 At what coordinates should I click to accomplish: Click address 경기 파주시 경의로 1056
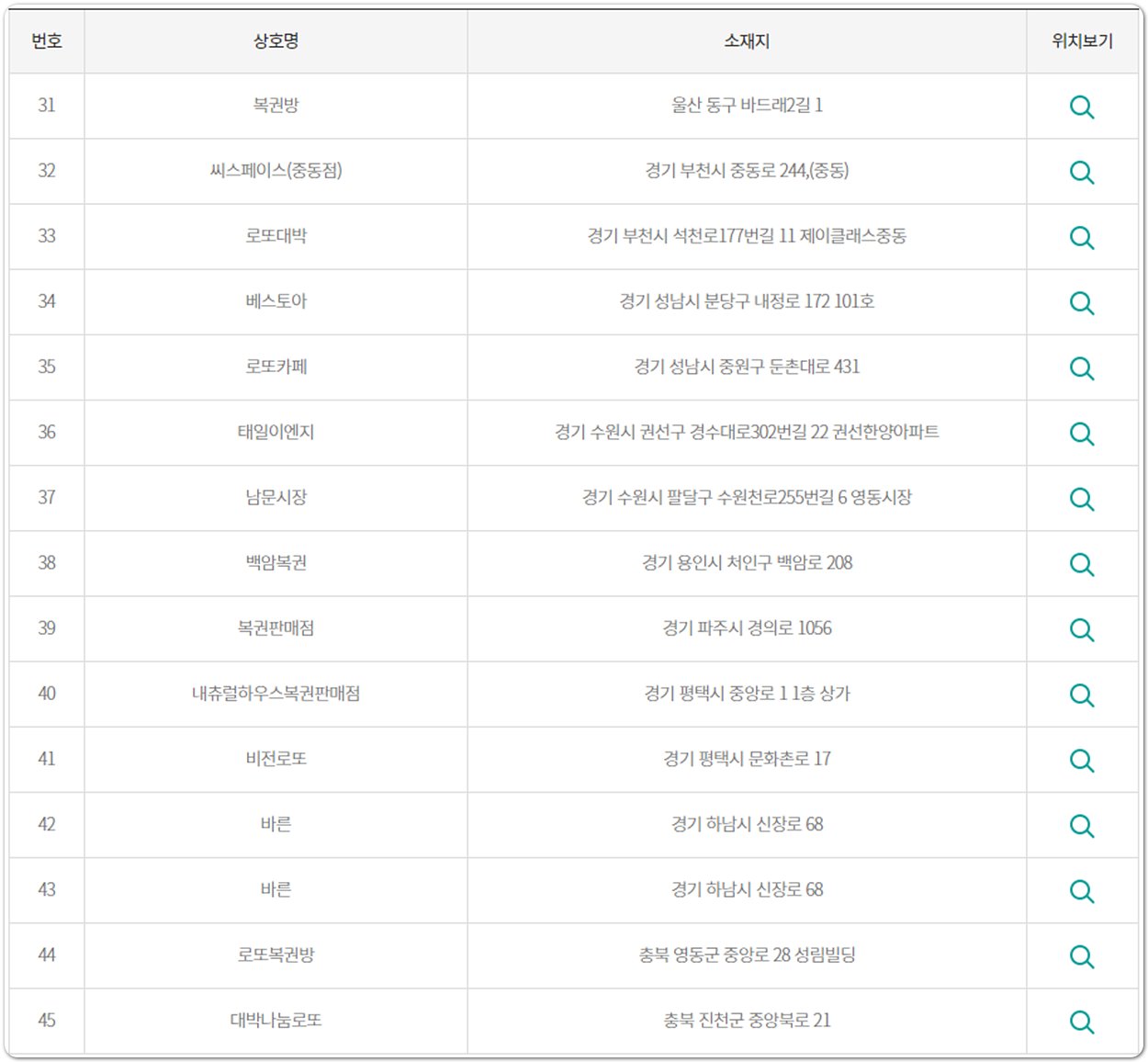[747, 627]
